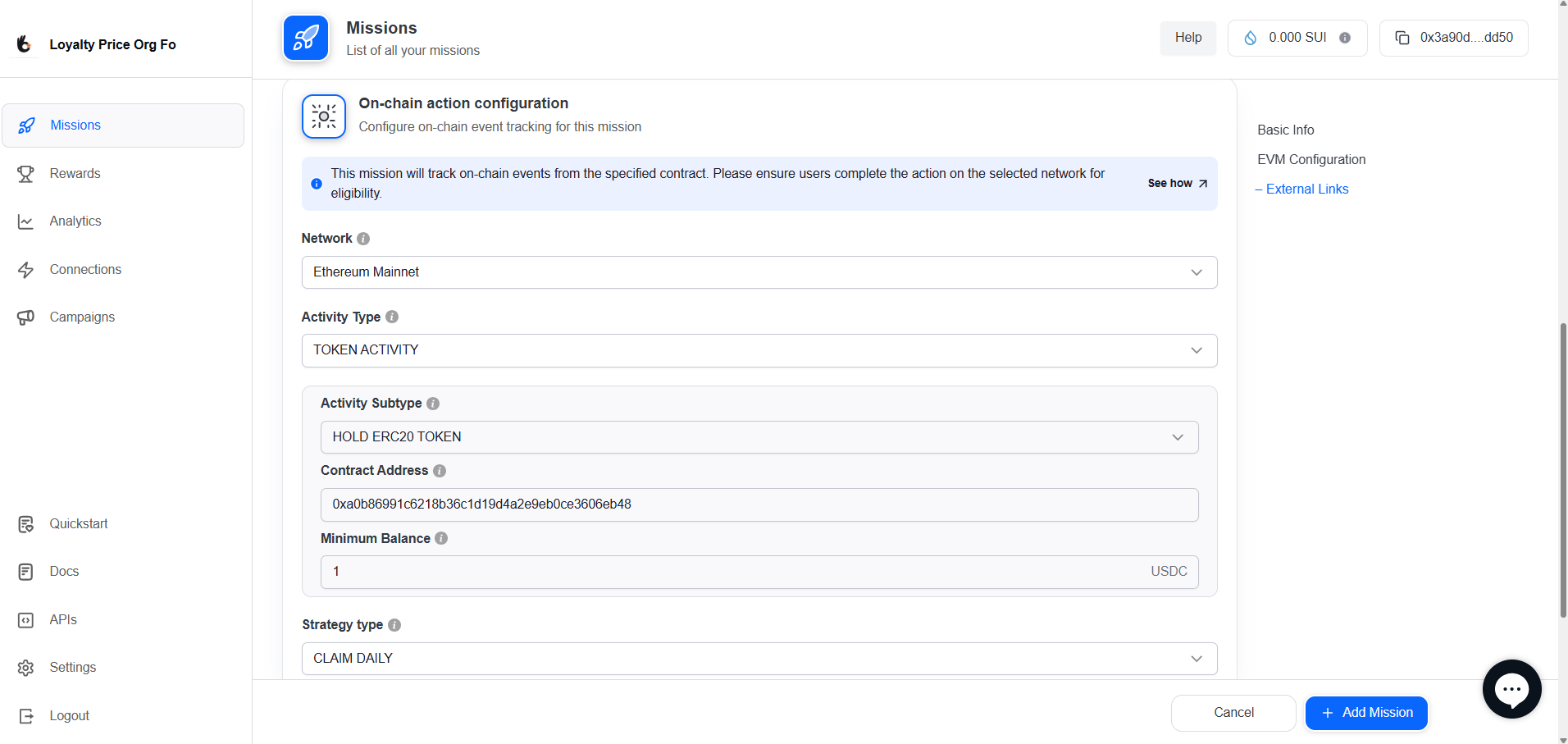This screenshot has width=1568, height=744.
Task: Open the Activity Type dropdown showing TOKEN ACTIVITY
Action: 759,350
